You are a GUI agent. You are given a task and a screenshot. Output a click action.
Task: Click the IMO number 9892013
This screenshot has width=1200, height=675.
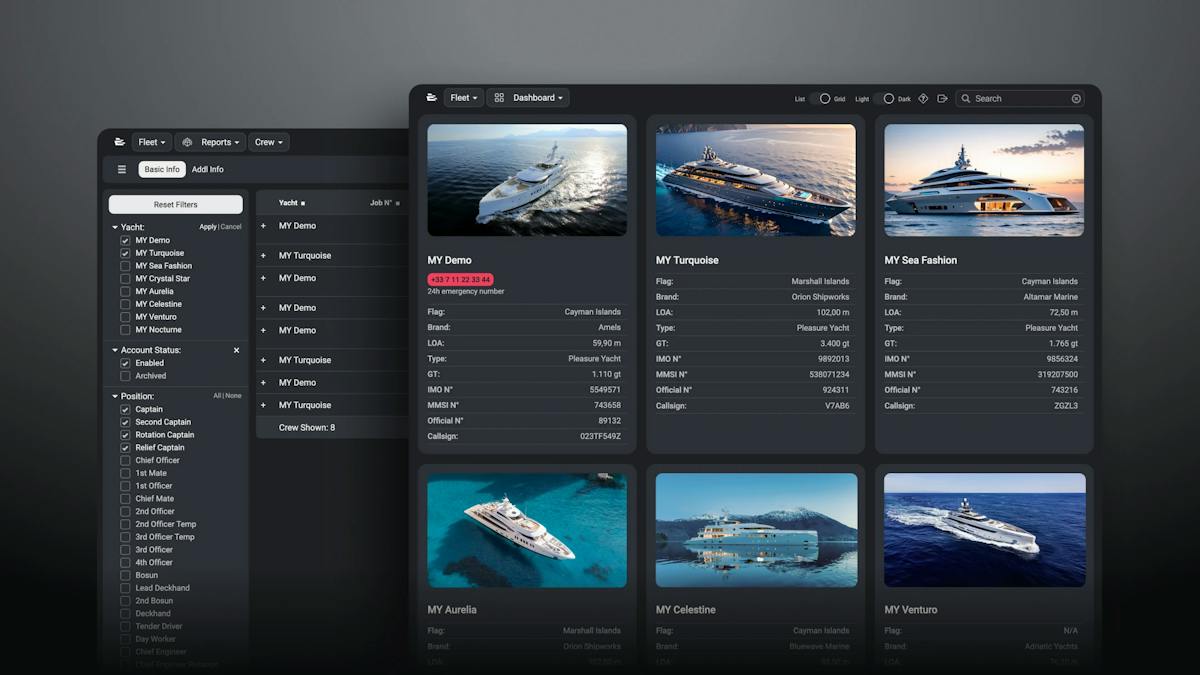pyautogui.click(x=833, y=359)
